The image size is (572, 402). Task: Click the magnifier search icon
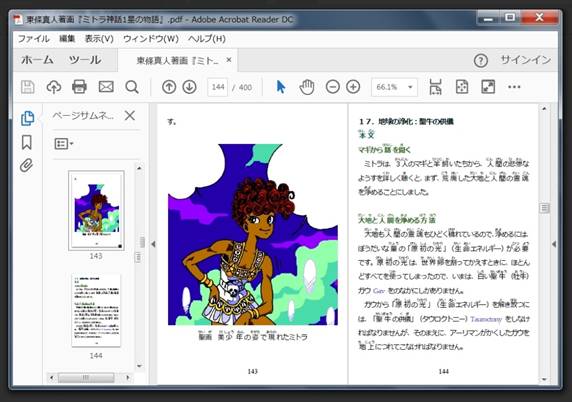(x=132, y=87)
